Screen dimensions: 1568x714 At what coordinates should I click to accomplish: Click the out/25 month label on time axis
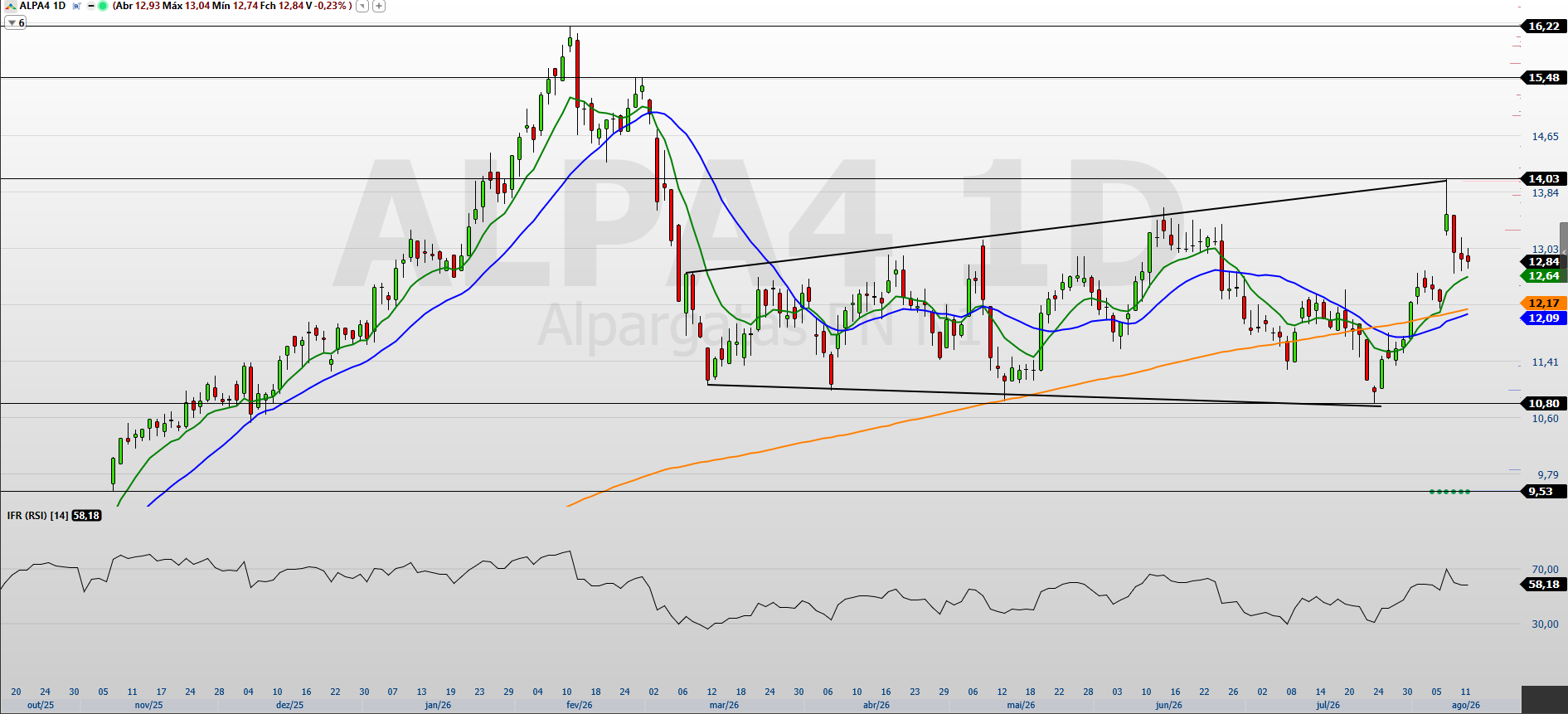pyautogui.click(x=41, y=705)
